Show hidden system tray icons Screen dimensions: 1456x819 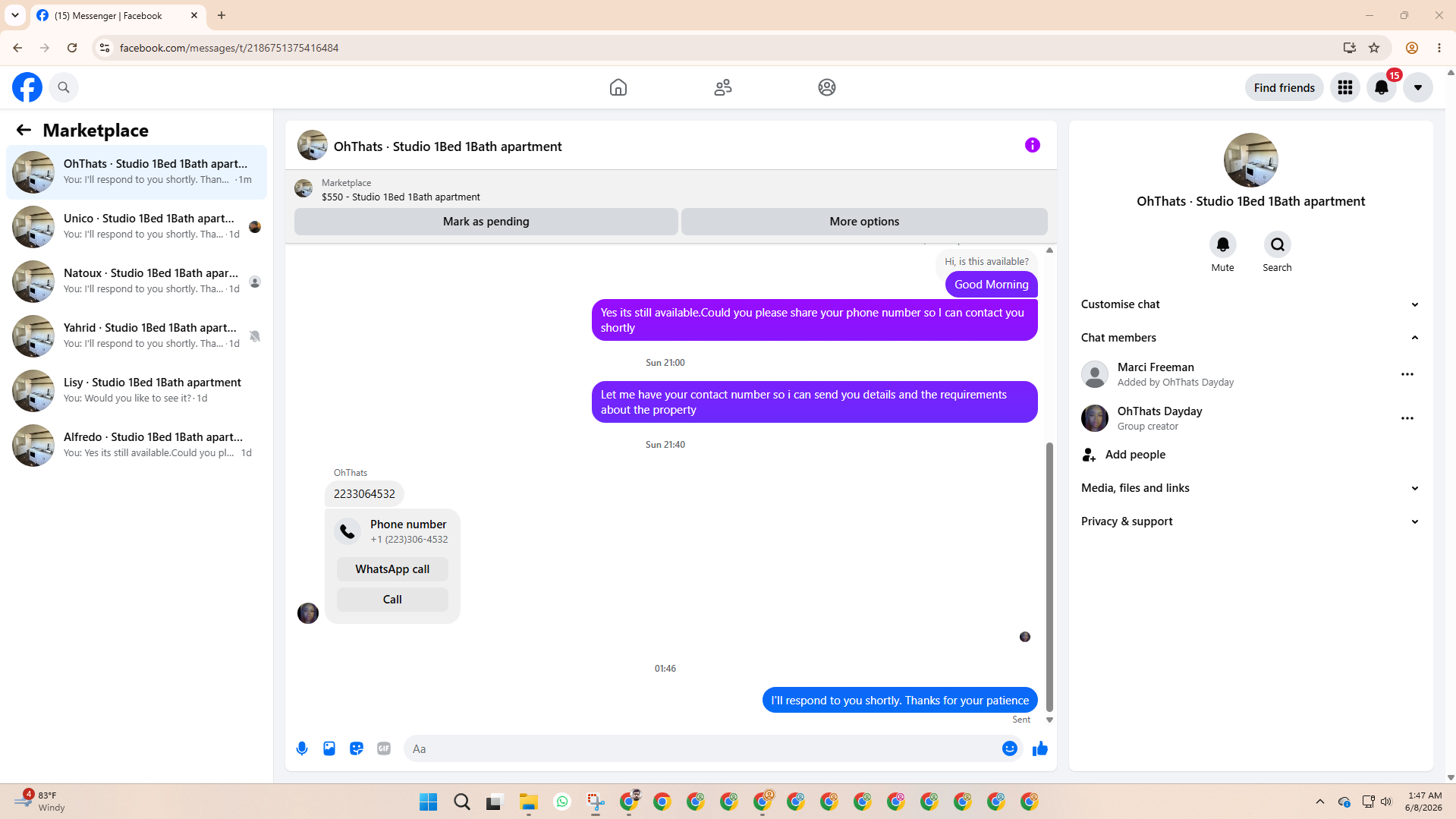[1320, 802]
